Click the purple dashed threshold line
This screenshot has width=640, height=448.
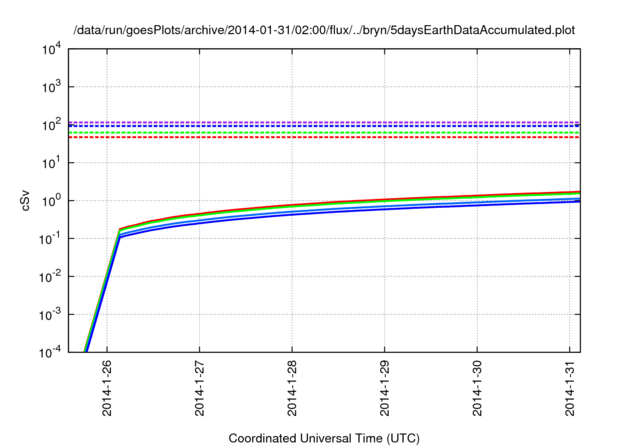point(324,122)
